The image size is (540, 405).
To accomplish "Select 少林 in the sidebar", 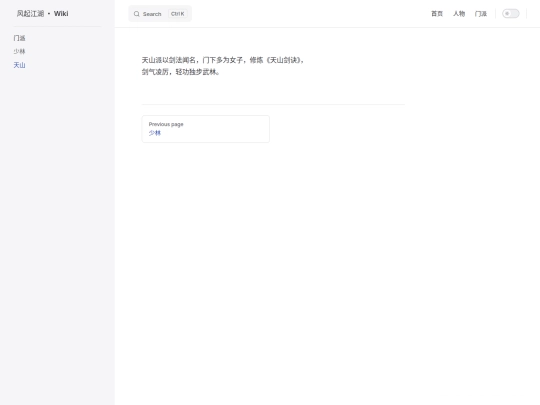I will (19, 51).
